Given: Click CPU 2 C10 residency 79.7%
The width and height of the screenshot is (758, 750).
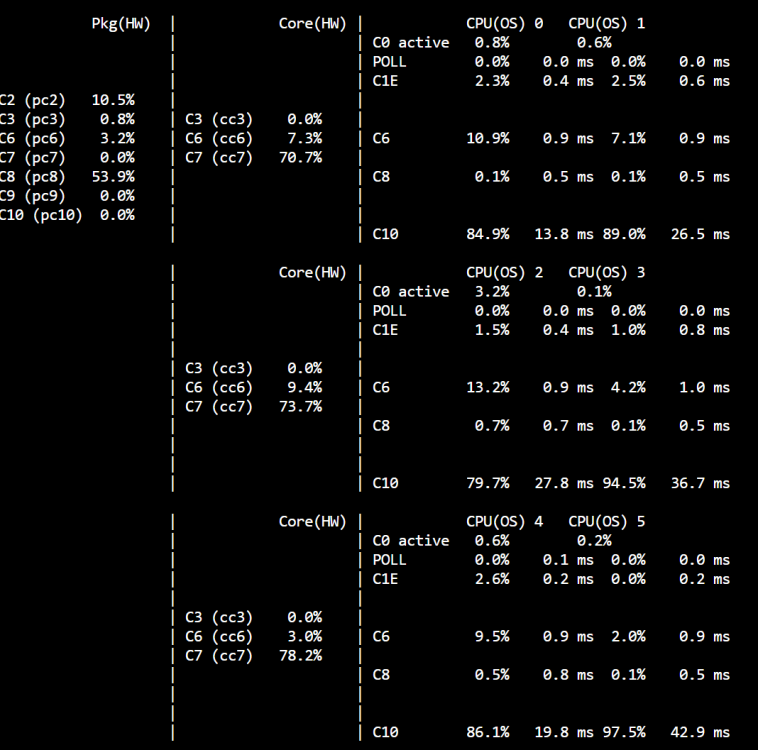Looking at the screenshot, I should click(x=487, y=483).
